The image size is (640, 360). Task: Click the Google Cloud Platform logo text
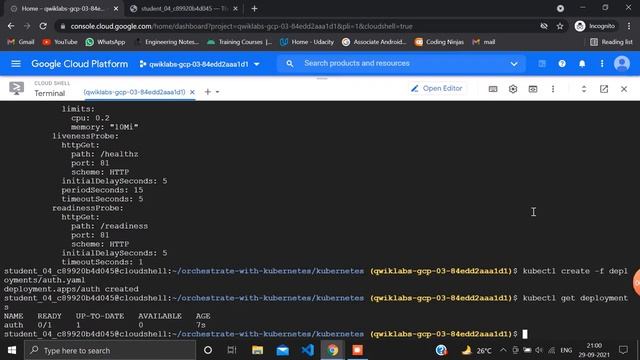click(x=80, y=64)
